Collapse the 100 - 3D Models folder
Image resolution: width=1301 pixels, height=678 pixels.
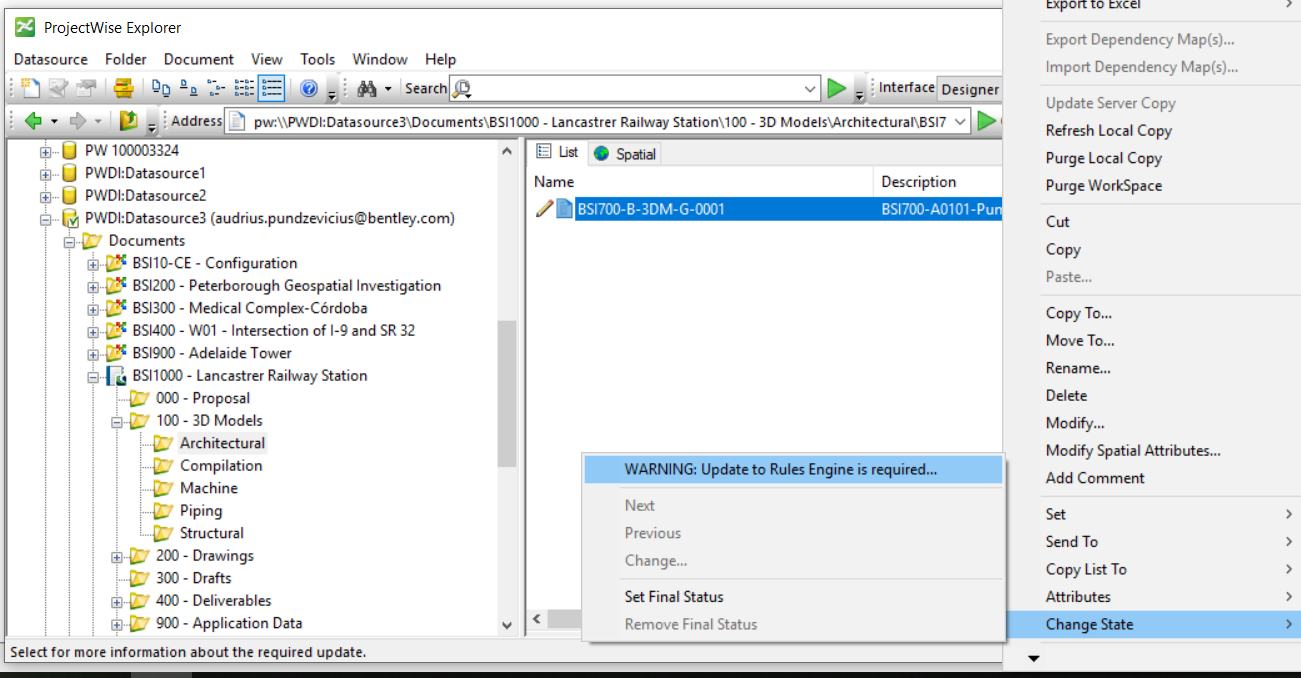(117, 421)
